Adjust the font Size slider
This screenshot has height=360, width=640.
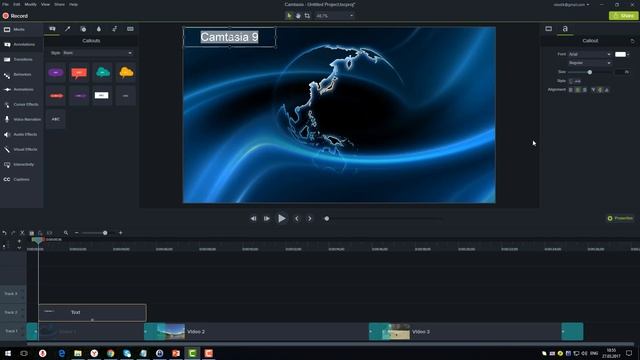pos(590,72)
